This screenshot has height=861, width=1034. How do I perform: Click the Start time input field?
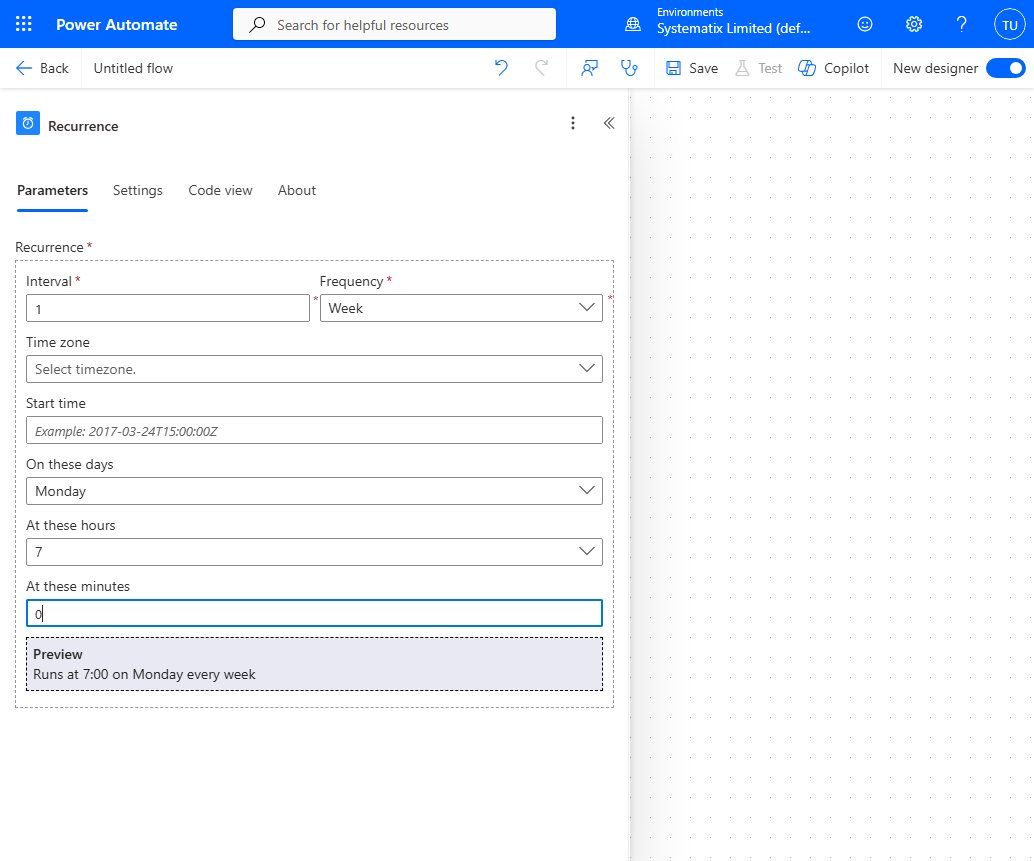[x=314, y=430]
